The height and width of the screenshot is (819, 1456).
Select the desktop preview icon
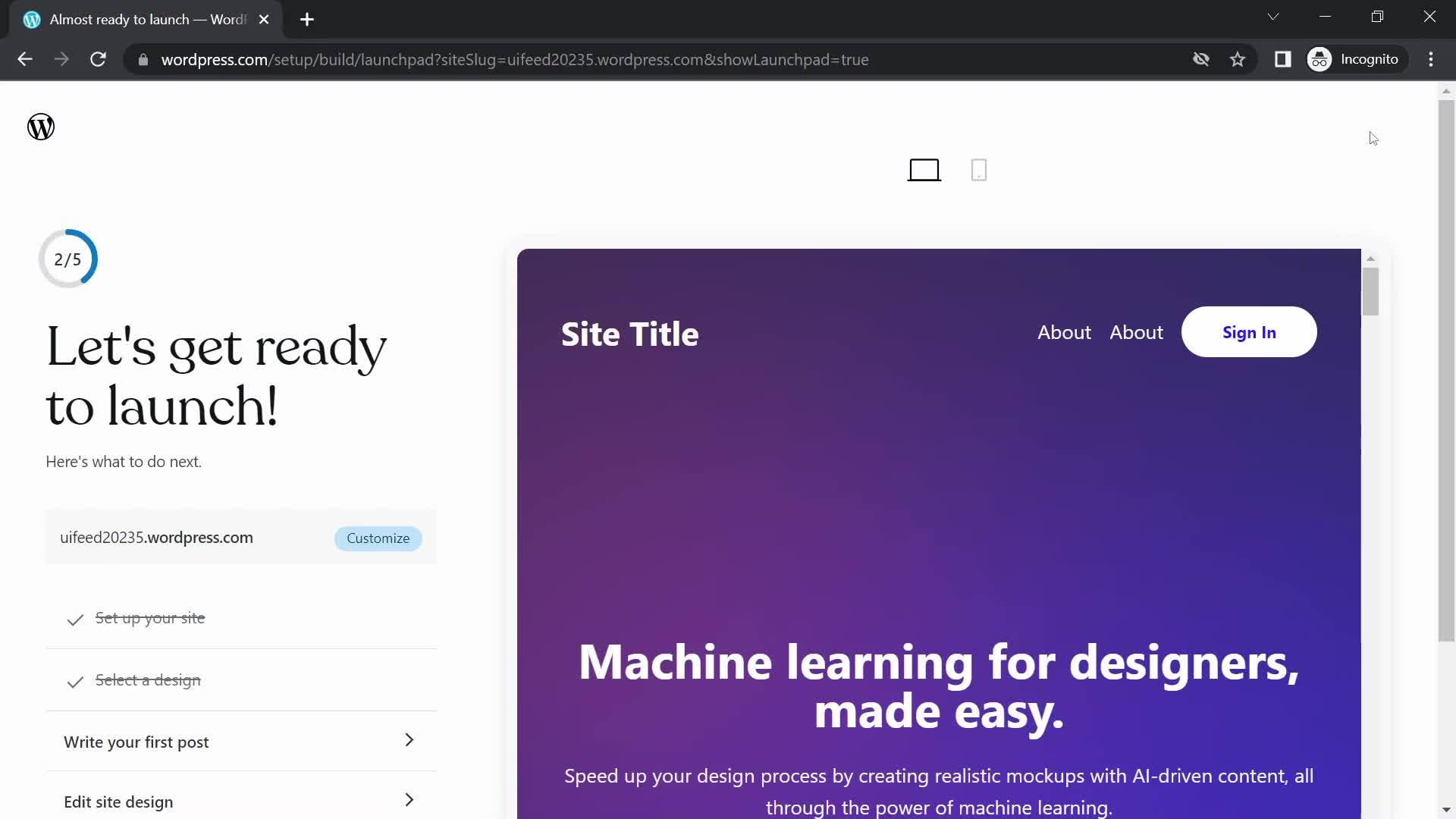click(x=924, y=170)
